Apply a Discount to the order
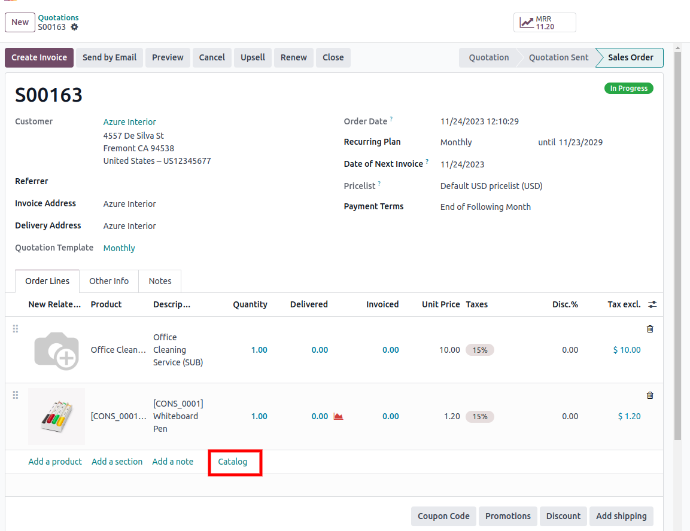Screen dimensions: 690x531 pyautogui.click(x=563, y=516)
